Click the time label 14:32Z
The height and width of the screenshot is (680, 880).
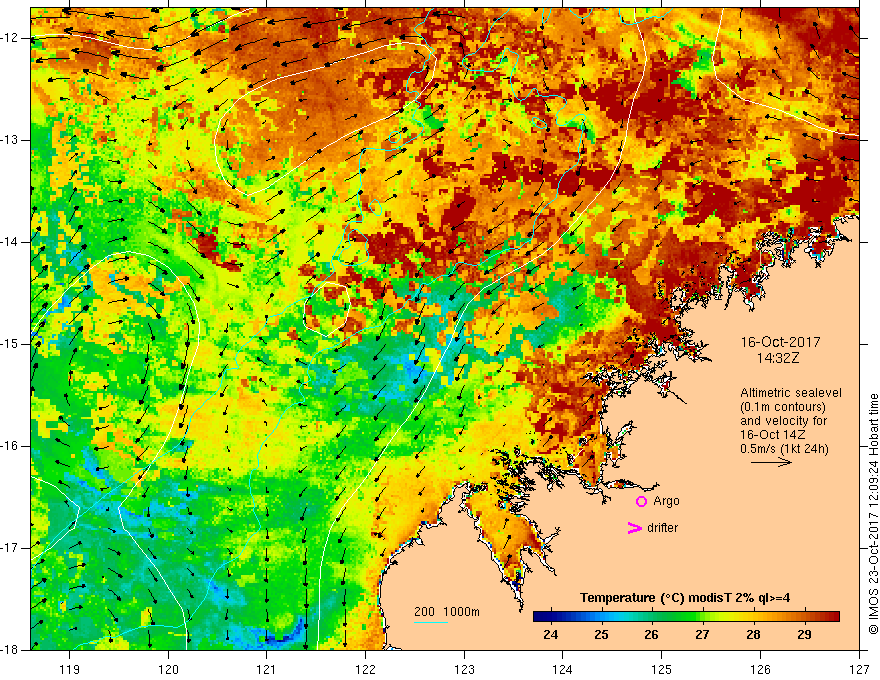777,358
